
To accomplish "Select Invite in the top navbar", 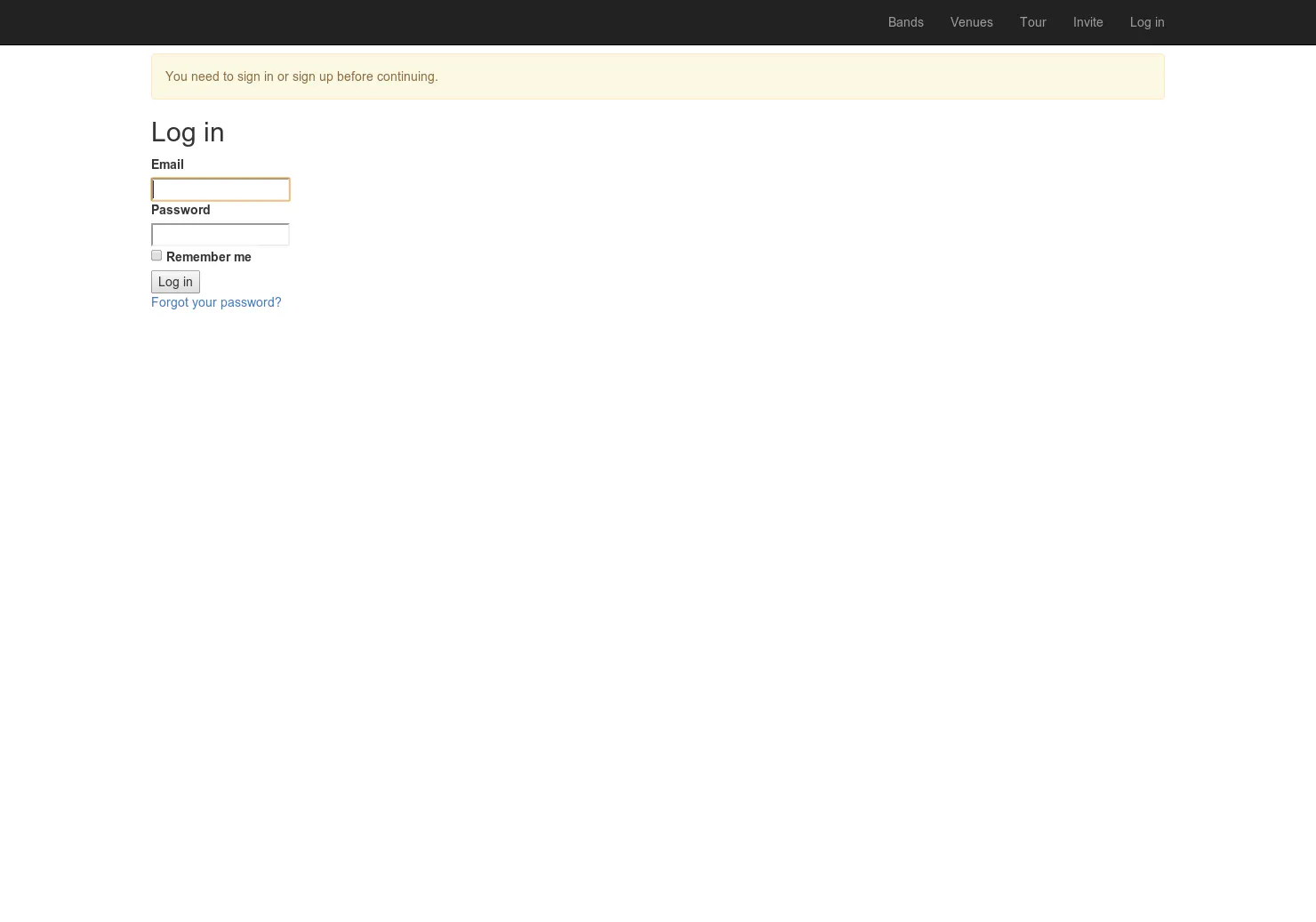I will click(x=1087, y=22).
